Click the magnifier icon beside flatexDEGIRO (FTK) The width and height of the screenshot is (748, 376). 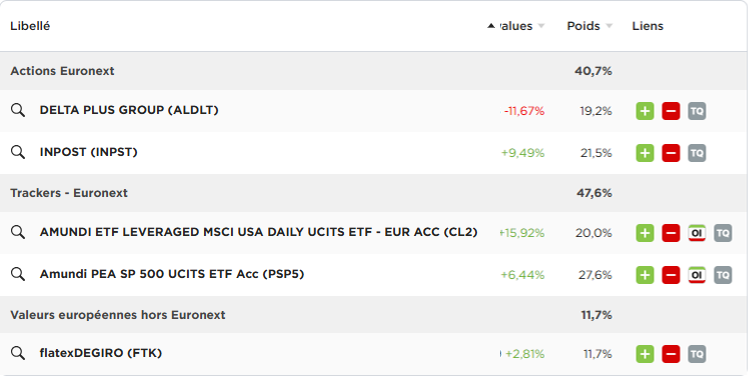click(x=18, y=353)
